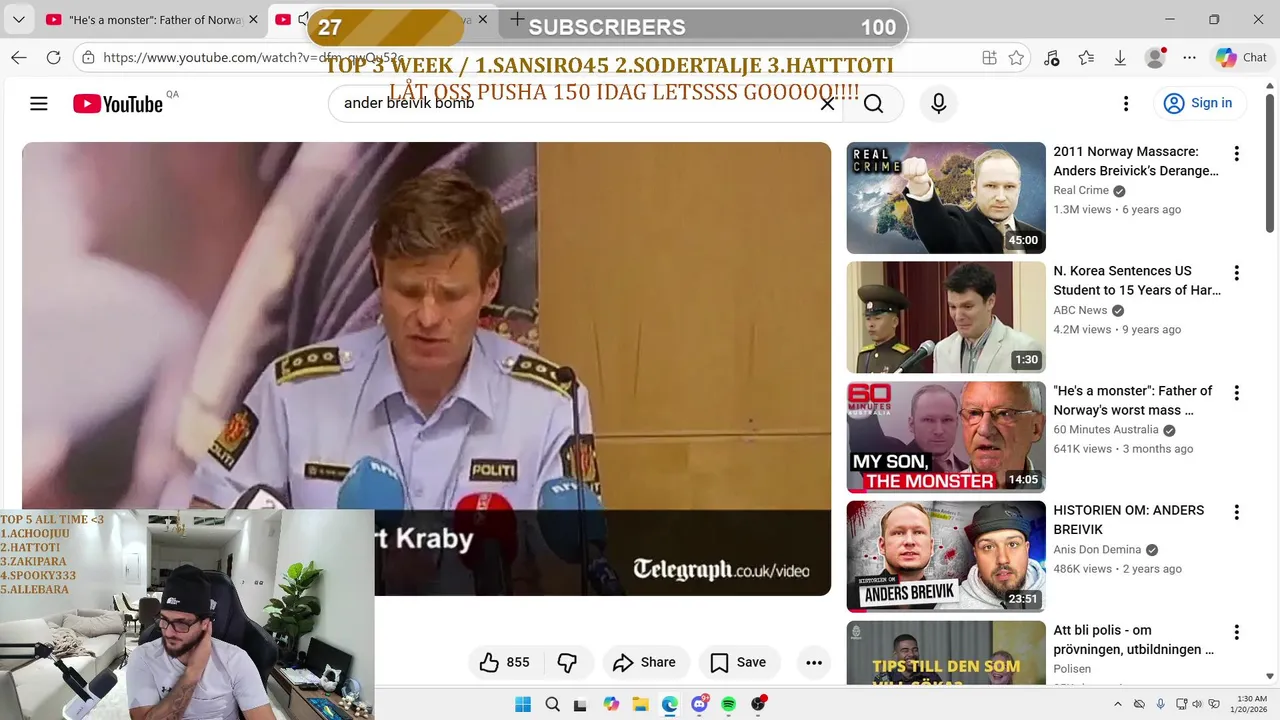Image resolution: width=1280 pixels, height=720 pixels.
Task: Open options for HISTORIEN OM video
Action: (1237, 513)
